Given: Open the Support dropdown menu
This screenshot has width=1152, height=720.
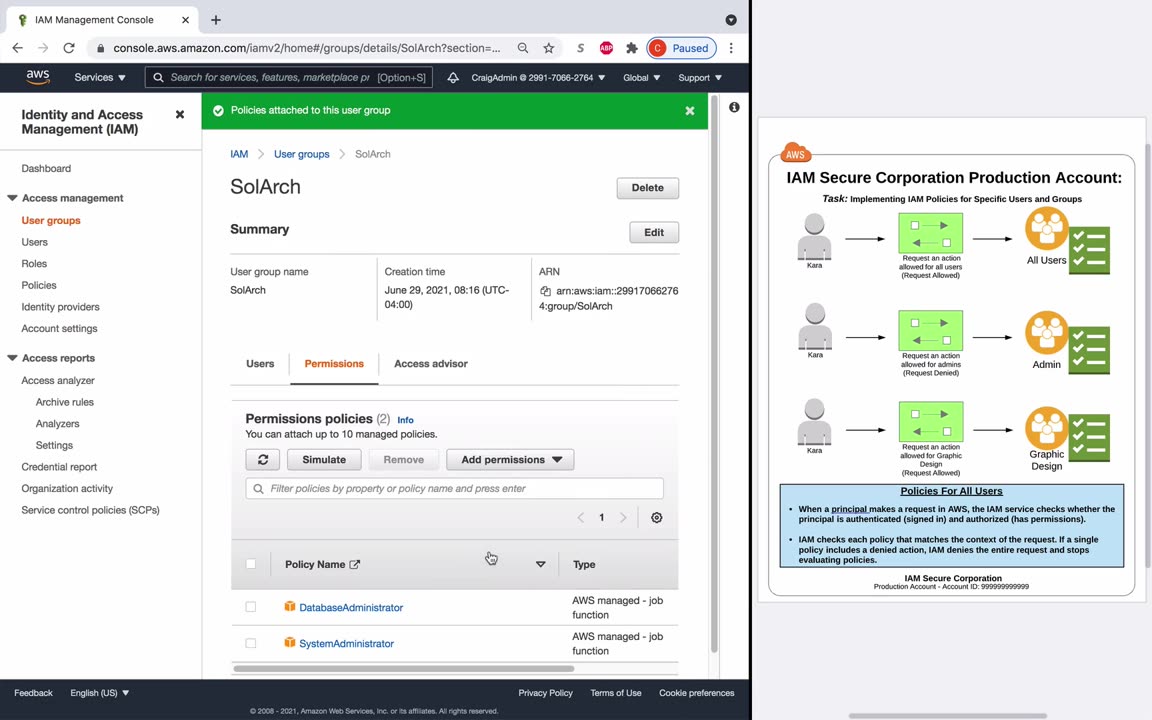Looking at the screenshot, I should tap(699, 77).
